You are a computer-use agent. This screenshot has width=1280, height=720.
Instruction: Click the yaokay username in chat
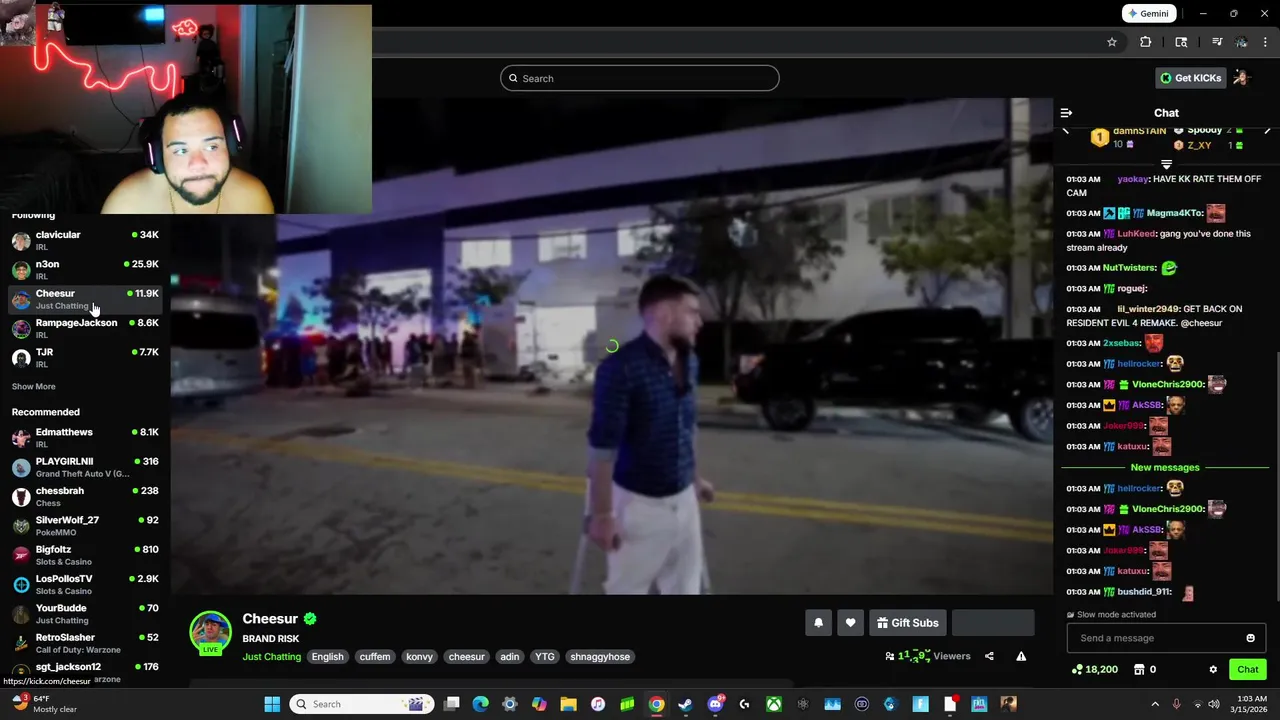point(1133,179)
